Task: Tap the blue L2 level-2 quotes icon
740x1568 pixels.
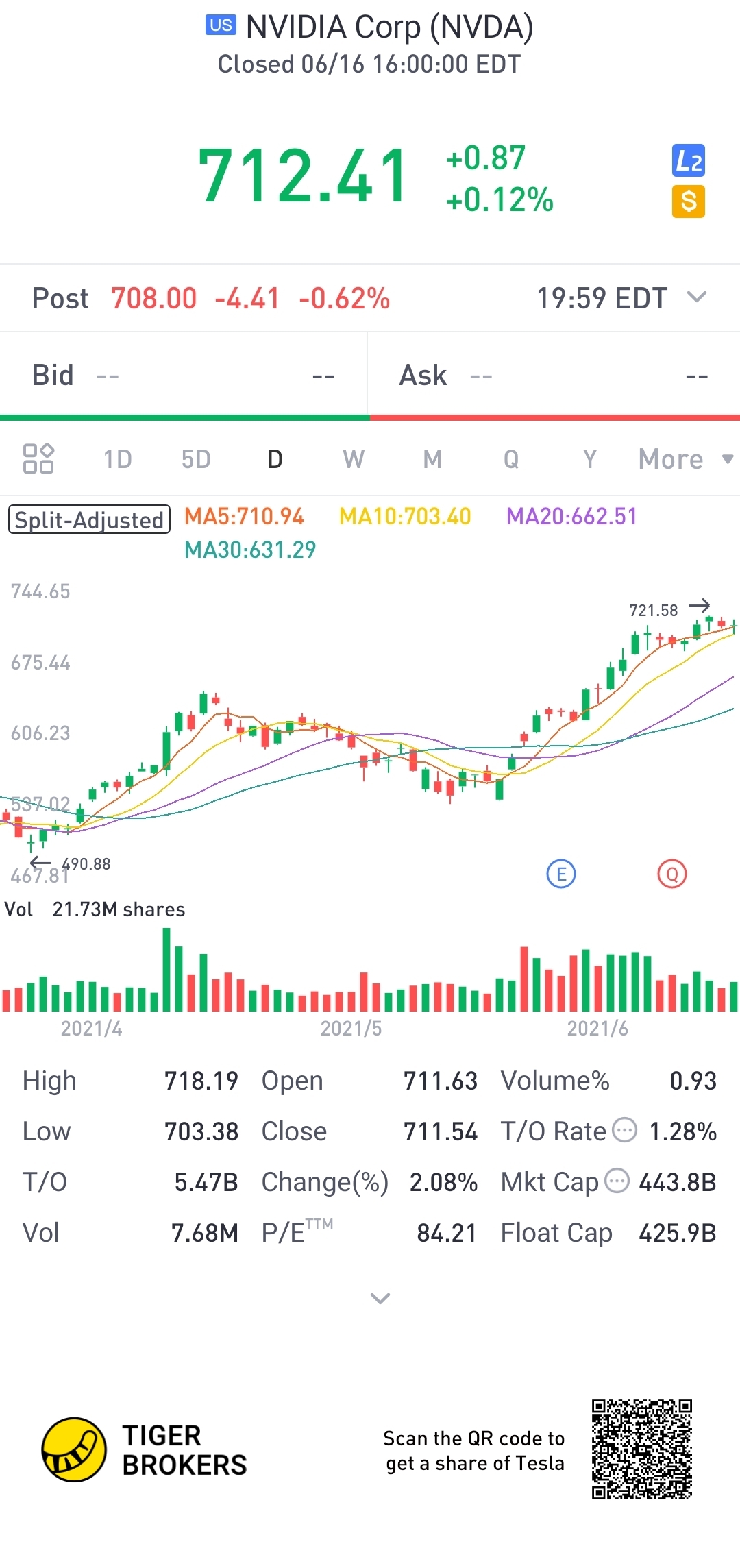Action: [688, 161]
